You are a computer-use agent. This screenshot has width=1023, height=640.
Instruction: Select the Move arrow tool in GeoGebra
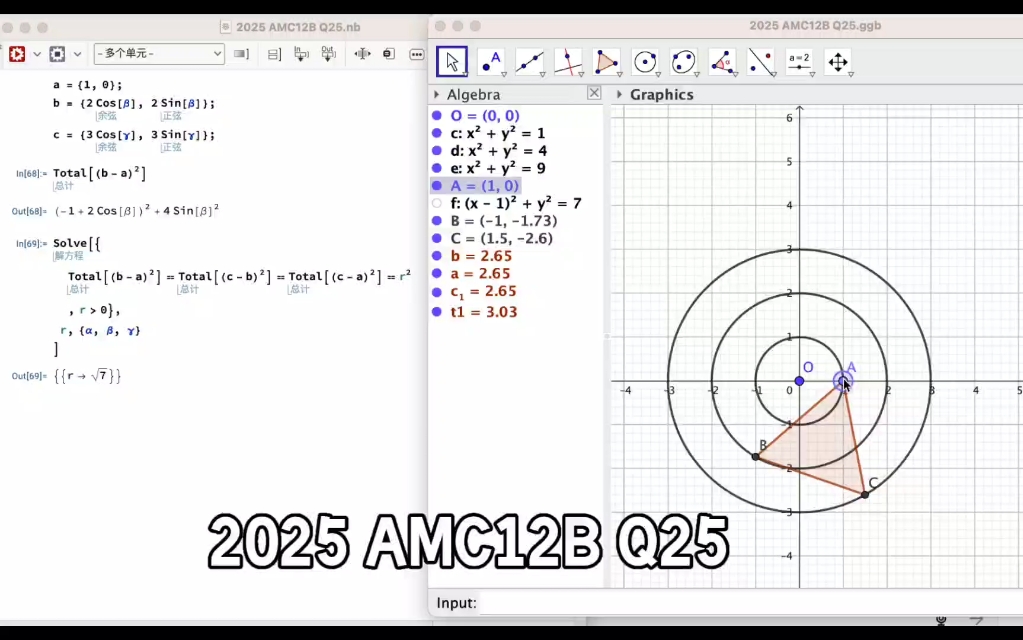click(x=451, y=62)
